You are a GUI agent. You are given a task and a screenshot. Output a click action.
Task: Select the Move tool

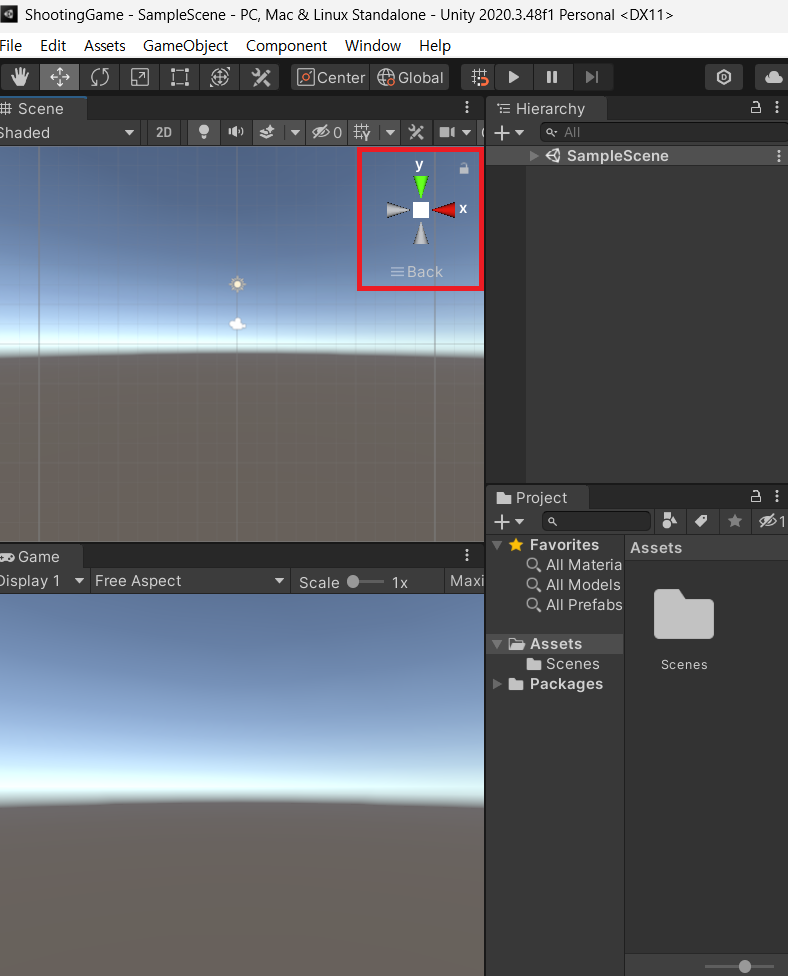(60, 77)
